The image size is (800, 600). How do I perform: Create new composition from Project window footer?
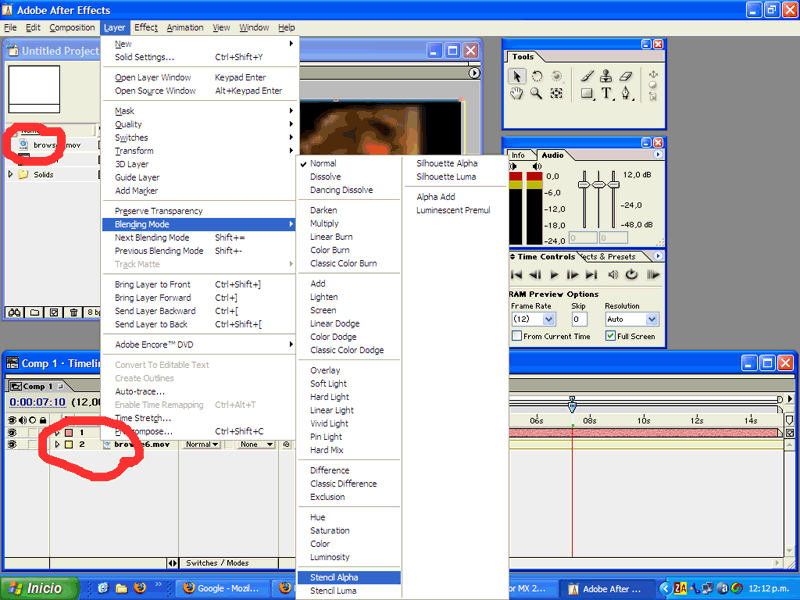click(x=54, y=312)
